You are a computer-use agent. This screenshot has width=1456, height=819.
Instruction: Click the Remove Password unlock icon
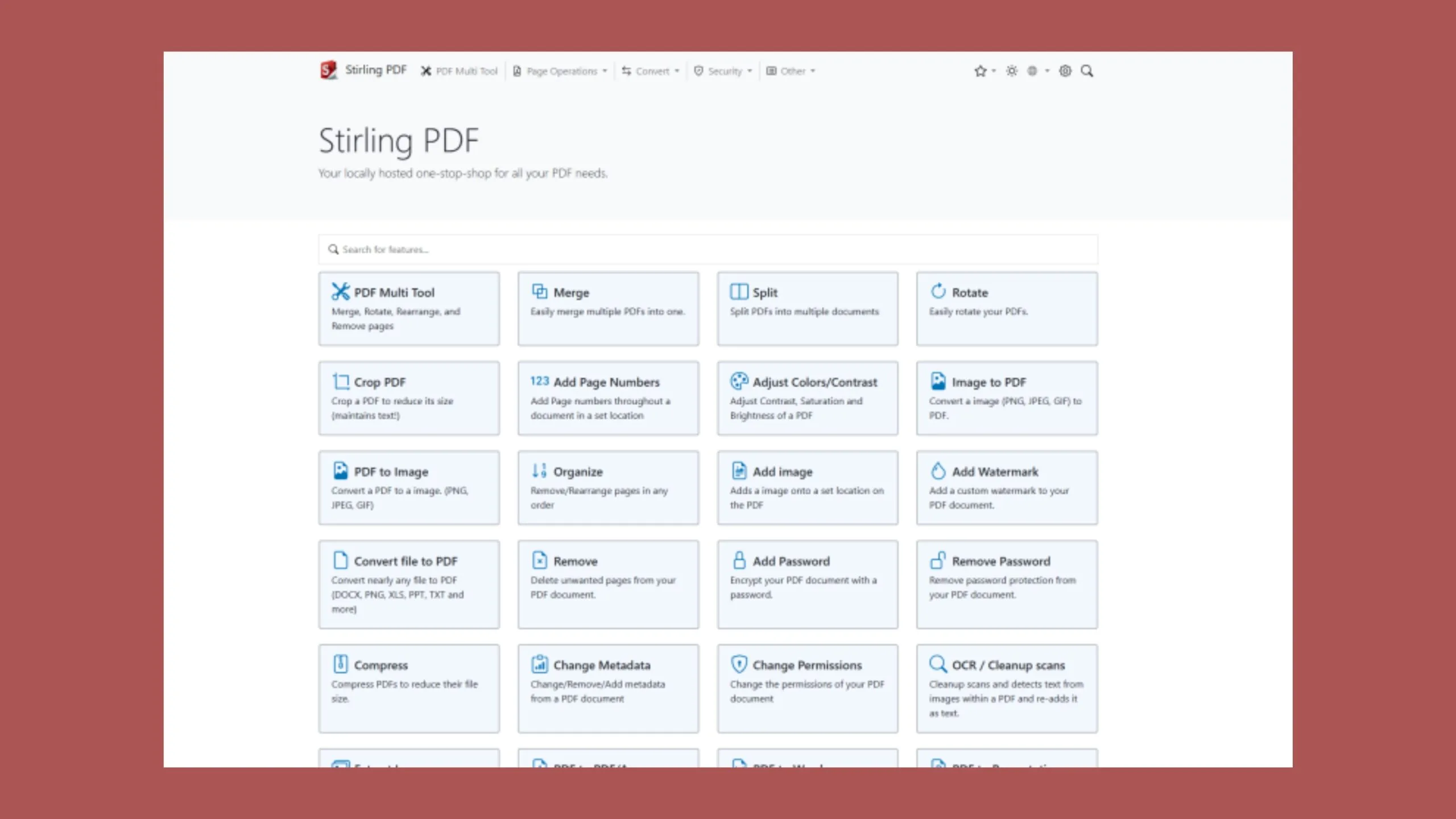point(938,560)
